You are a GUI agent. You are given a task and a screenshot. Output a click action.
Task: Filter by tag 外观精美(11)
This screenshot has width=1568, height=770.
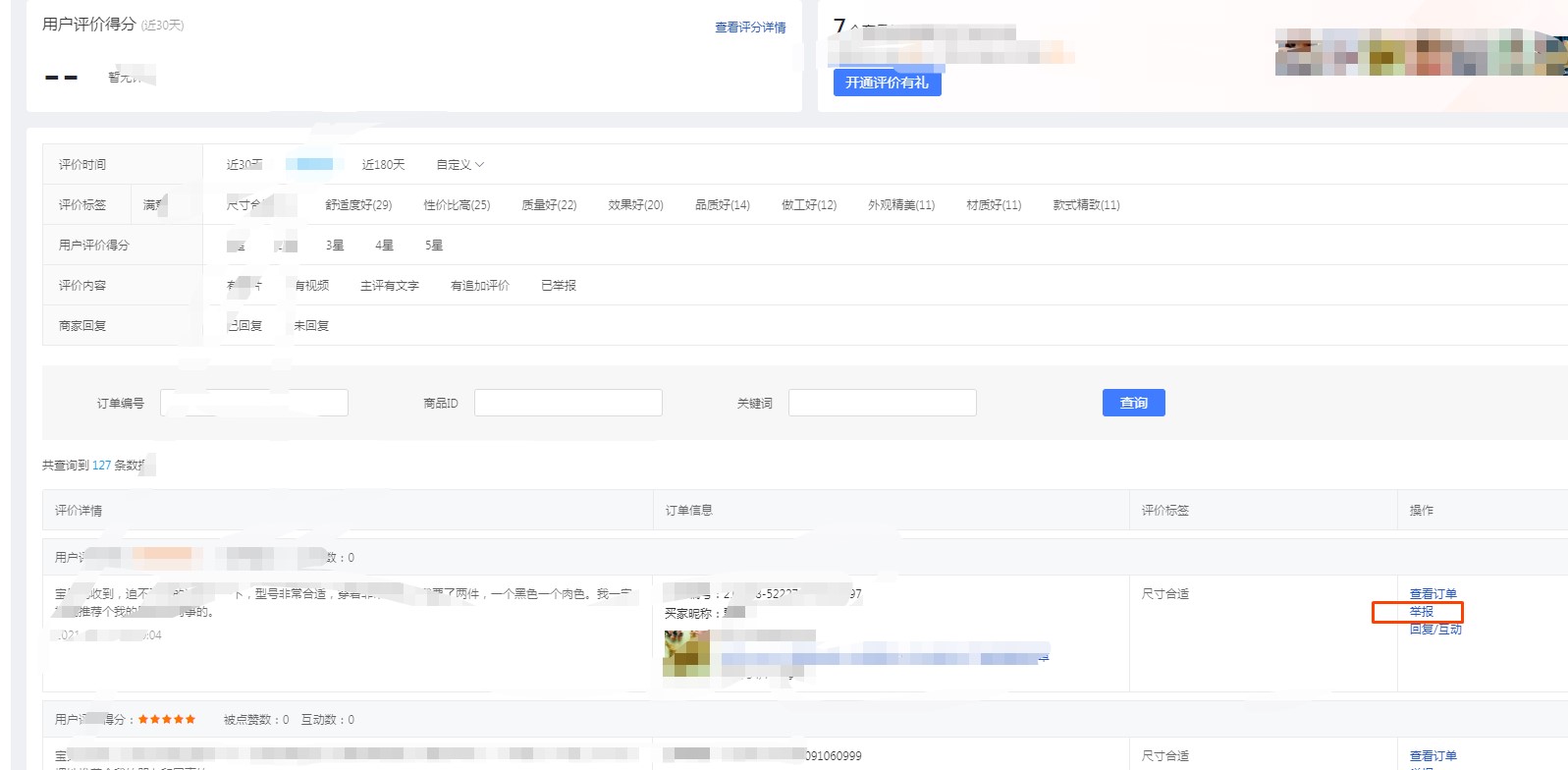[900, 205]
